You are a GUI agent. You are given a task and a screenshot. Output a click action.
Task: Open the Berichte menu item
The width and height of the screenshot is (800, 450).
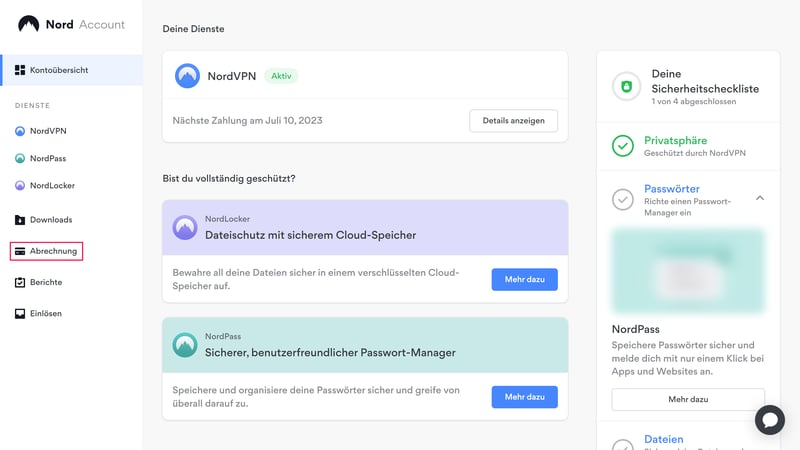46,282
